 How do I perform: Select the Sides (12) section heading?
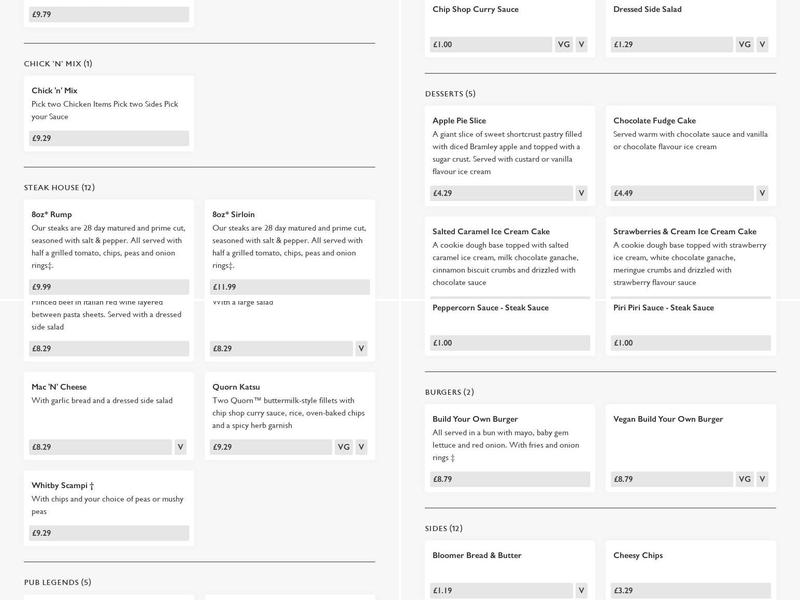tap(443, 528)
